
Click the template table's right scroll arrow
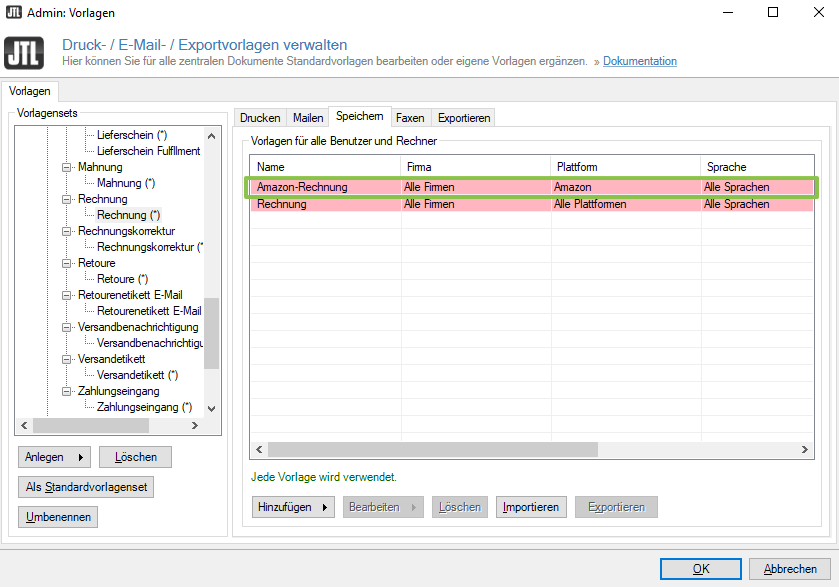coord(806,451)
